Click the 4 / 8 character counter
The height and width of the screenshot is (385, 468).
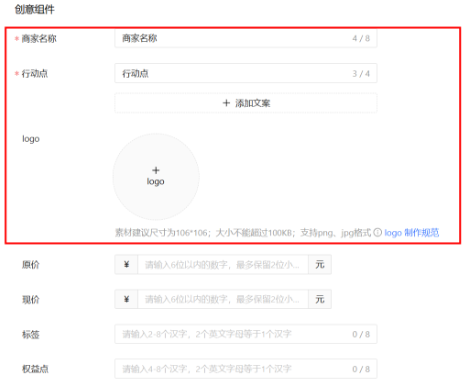click(x=361, y=38)
